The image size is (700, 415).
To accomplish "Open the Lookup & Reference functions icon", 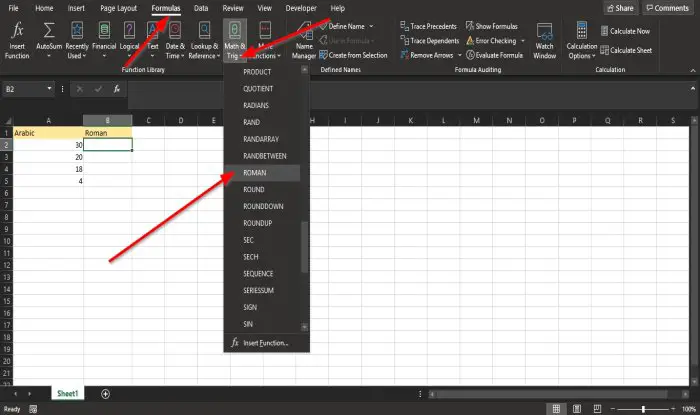I will tap(204, 30).
